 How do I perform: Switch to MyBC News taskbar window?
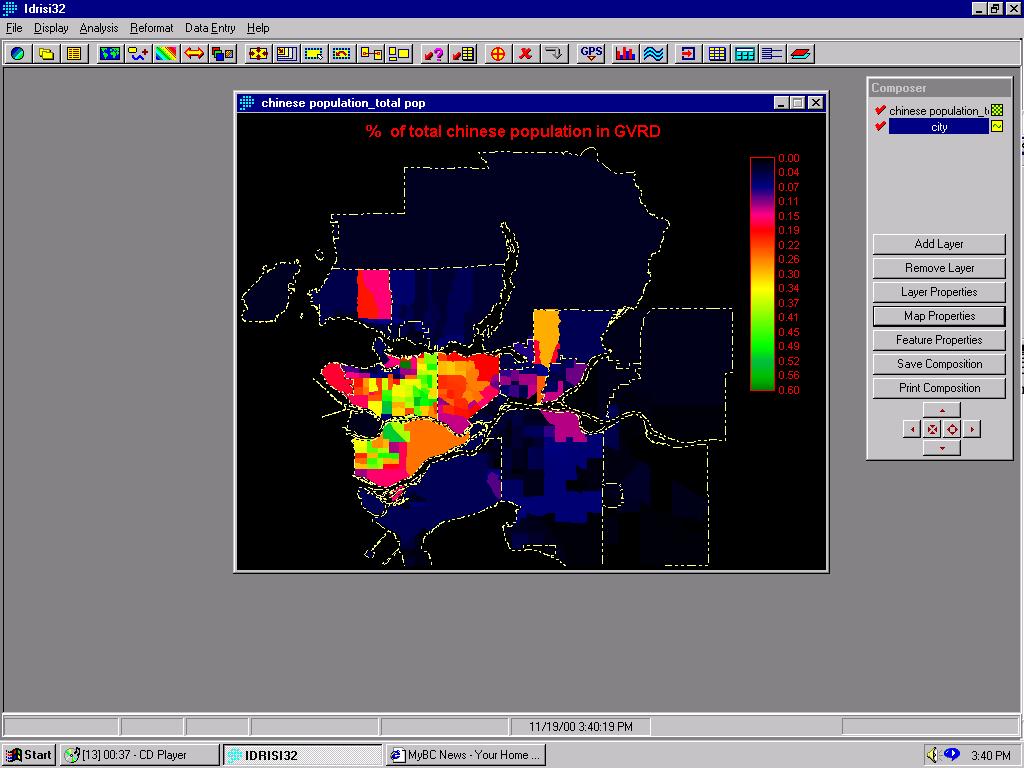tap(466, 755)
